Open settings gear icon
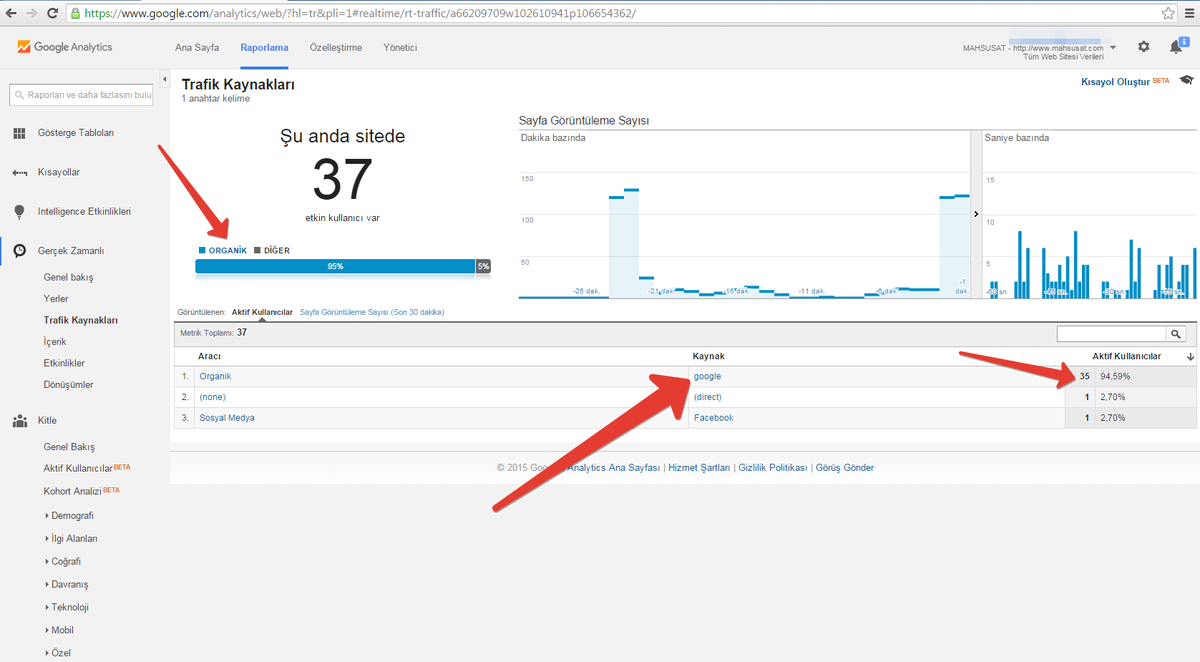 [1144, 47]
